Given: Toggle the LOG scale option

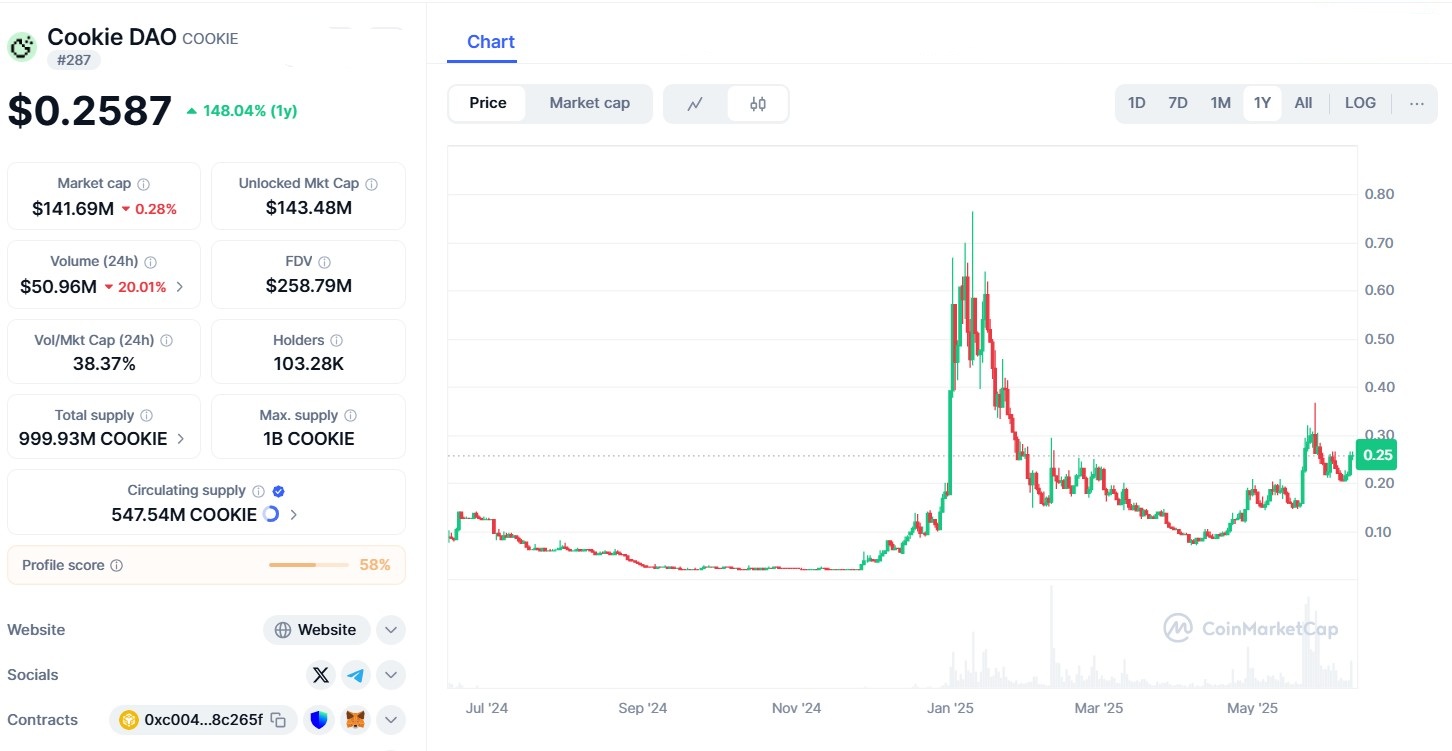Looking at the screenshot, I should tap(1360, 103).
